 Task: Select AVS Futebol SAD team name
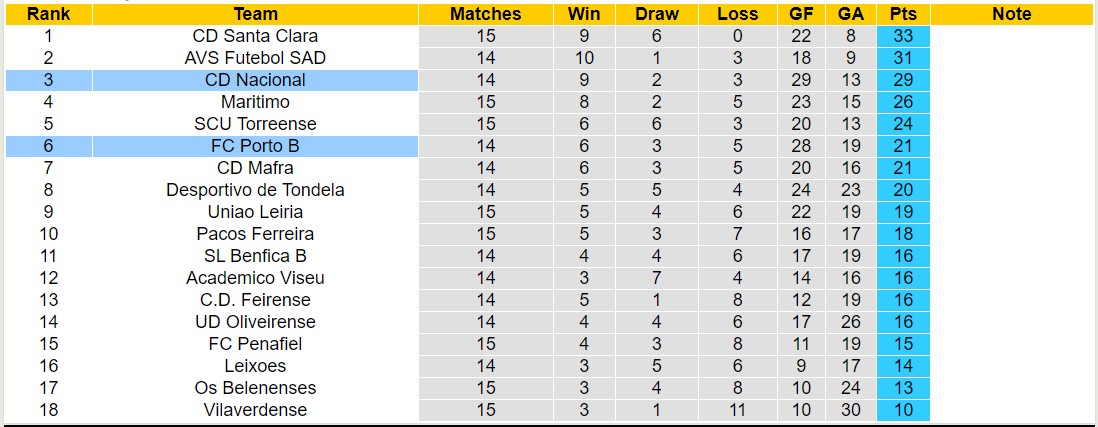click(x=255, y=58)
